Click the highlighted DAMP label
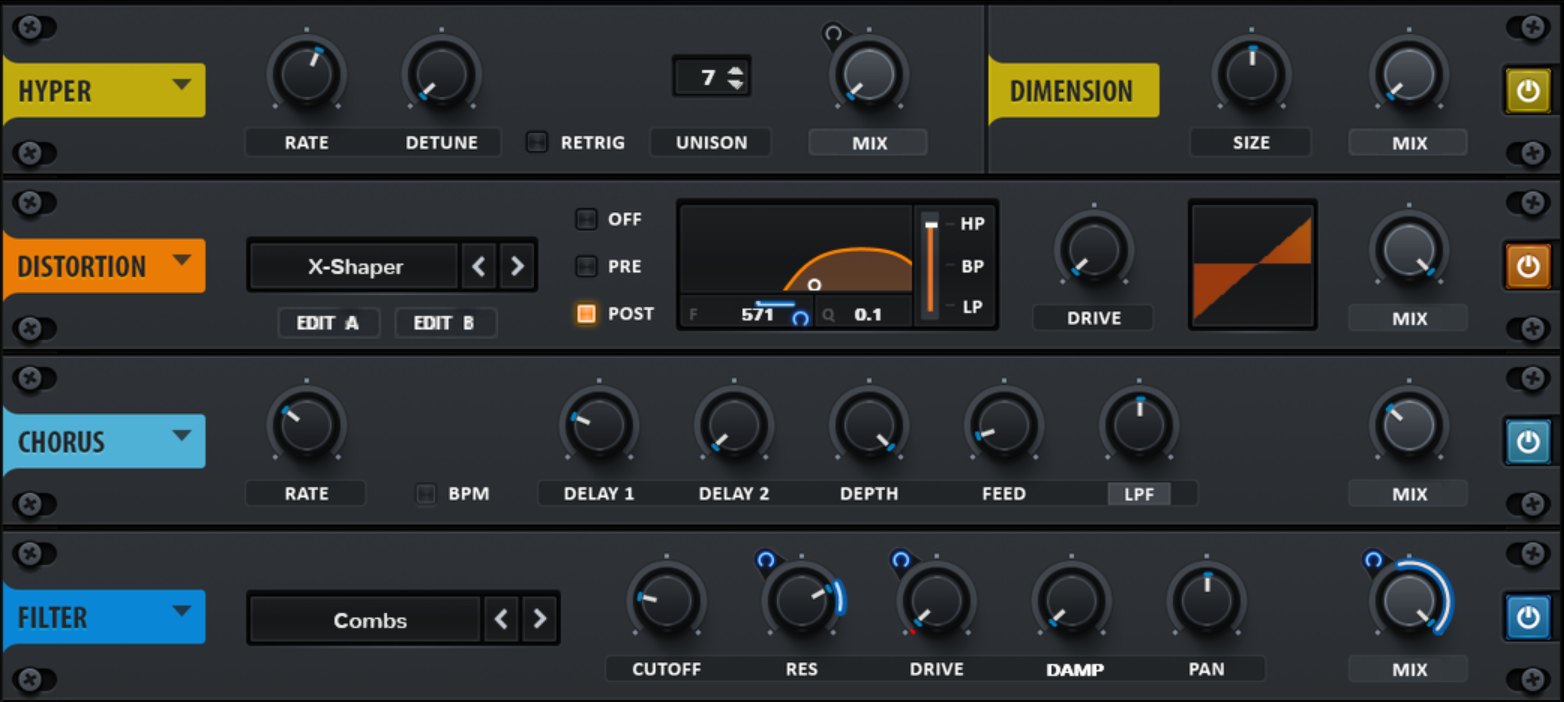Screen dimensions: 1564x702 coord(1074,670)
